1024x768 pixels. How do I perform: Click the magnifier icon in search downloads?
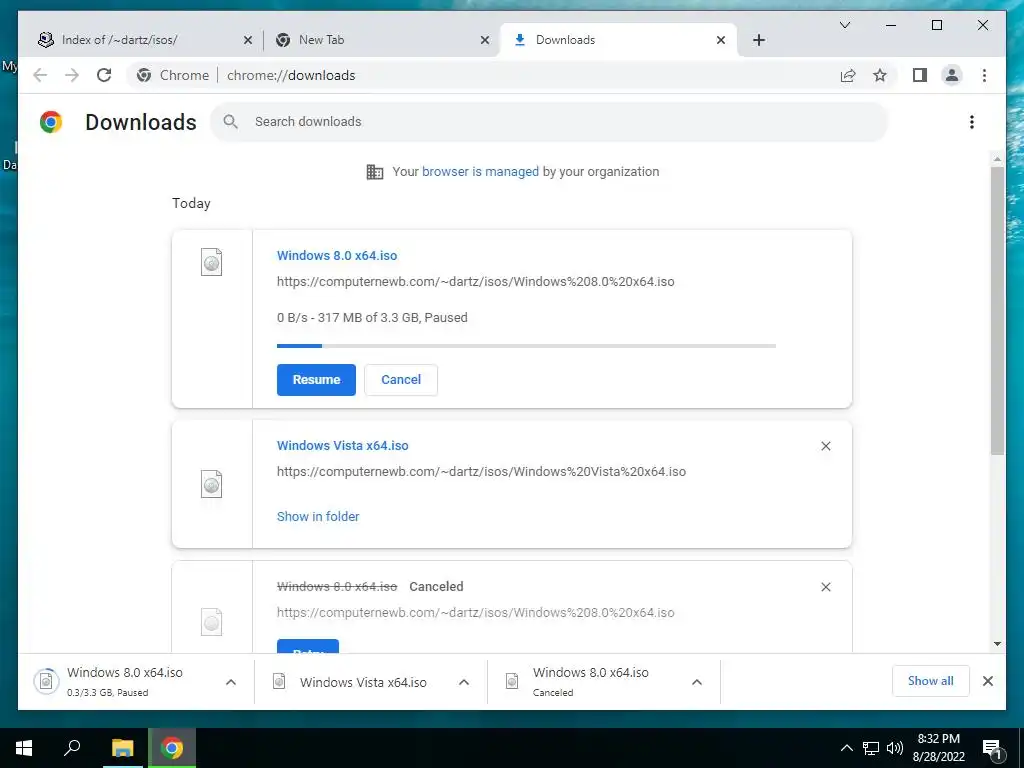pos(230,121)
